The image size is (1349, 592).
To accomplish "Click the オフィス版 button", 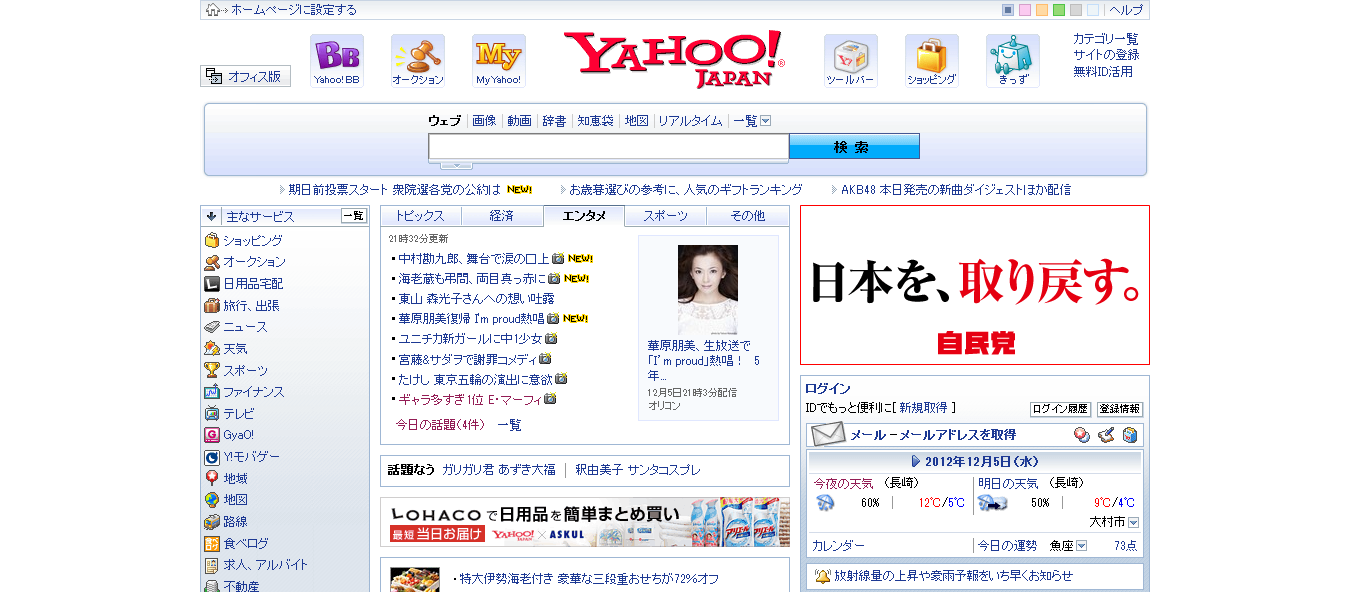I will coord(245,76).
